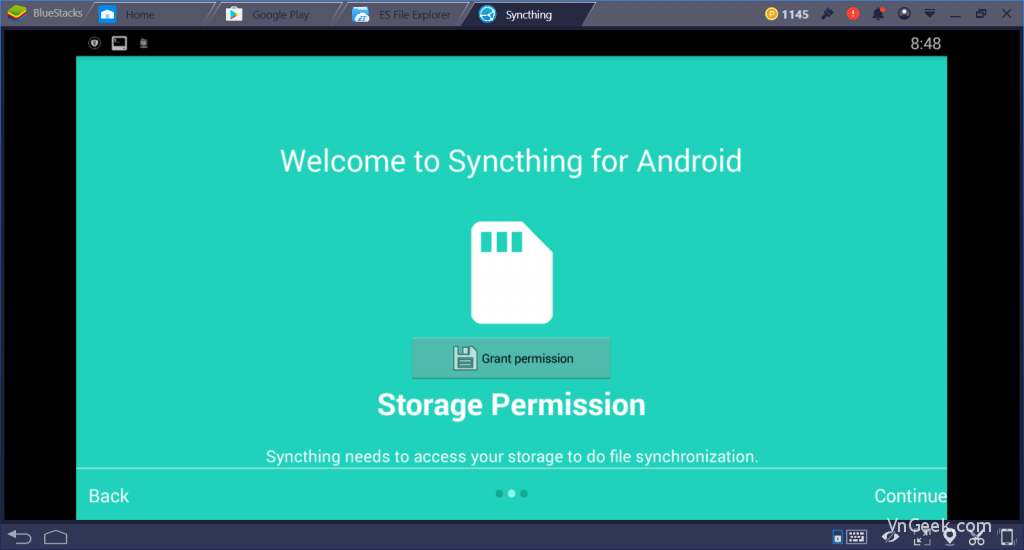Open the set location pin icon
Viewport: 1024px width, 550px height.
click(x=950, y=538)
